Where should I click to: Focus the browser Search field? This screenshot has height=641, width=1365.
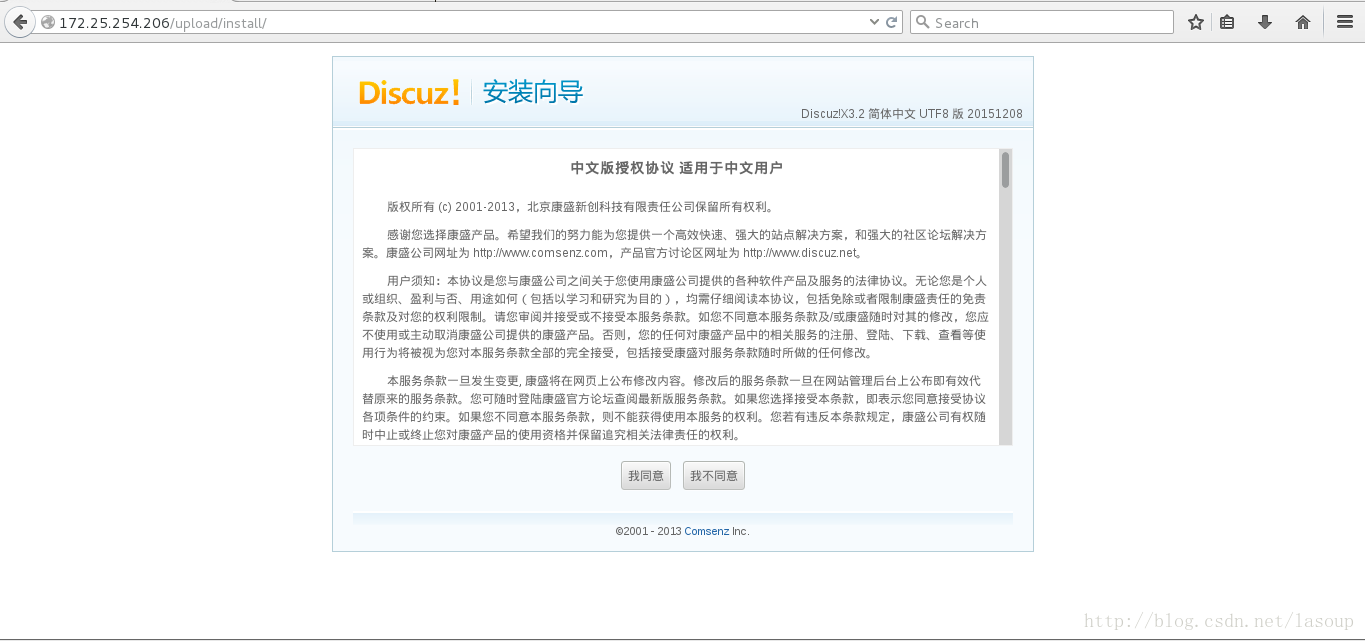pyautogui.click(x=1041, y=22)
